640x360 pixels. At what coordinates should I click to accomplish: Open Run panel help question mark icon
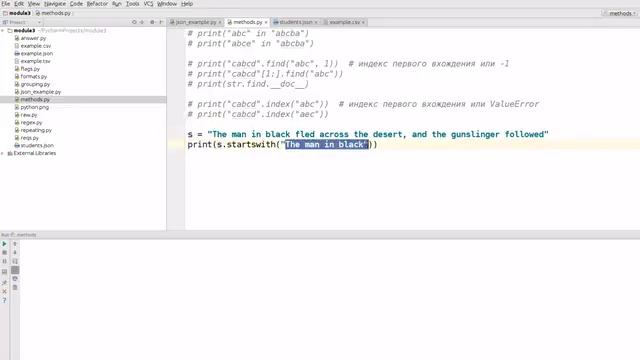pos(4,300)
